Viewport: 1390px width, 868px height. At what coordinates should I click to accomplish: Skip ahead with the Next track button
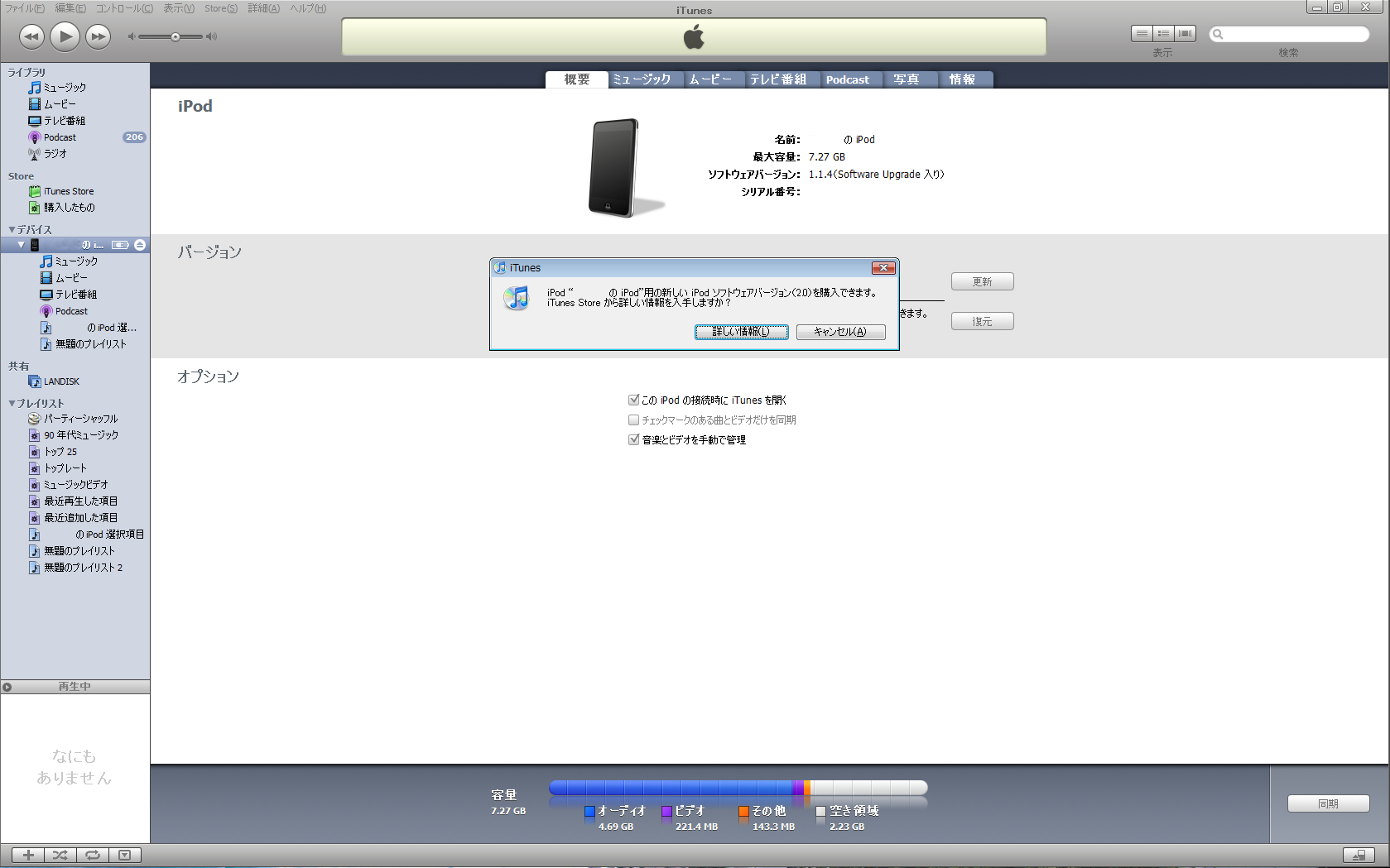tap(99, 36)
